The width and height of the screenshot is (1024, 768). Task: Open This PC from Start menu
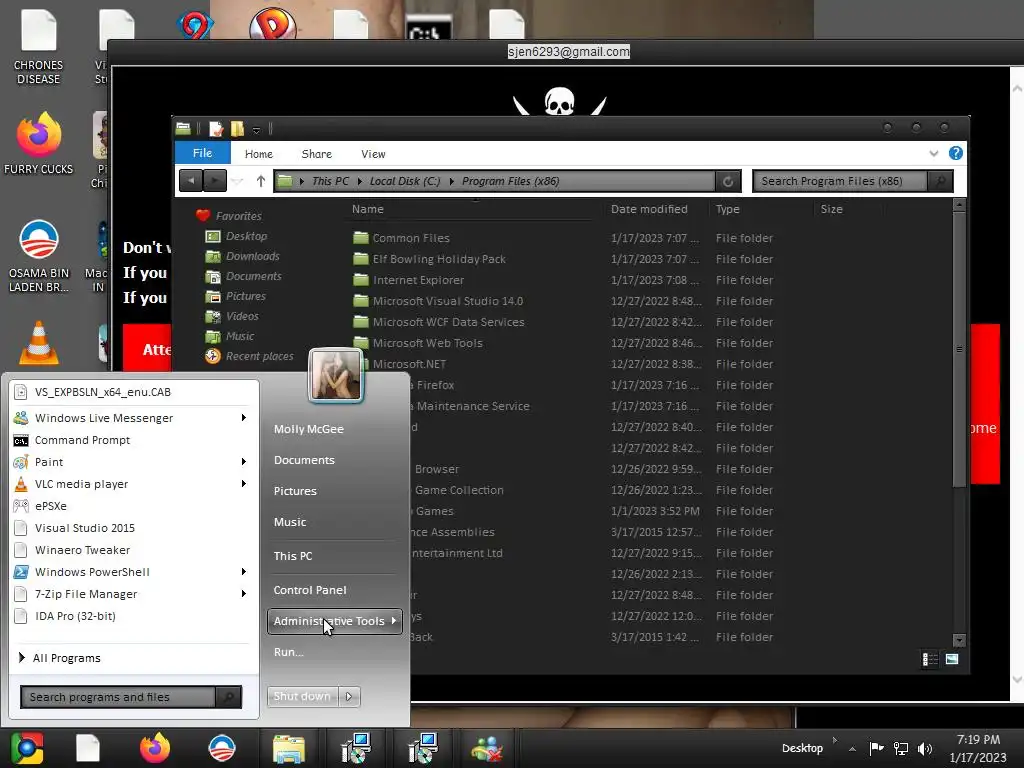click(x=293, y=556)
